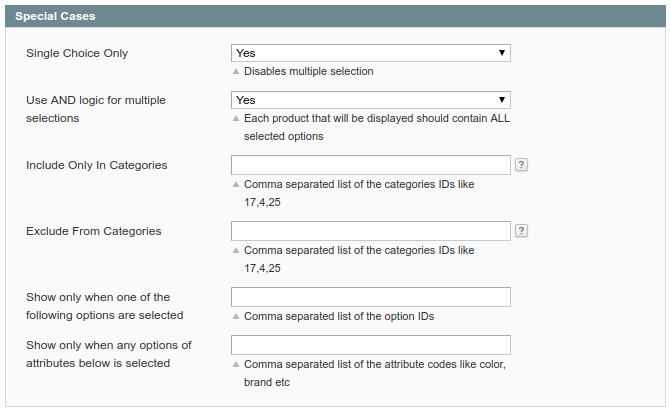
Task: Click the Single Choice Only label
Action: click(77, 53)
